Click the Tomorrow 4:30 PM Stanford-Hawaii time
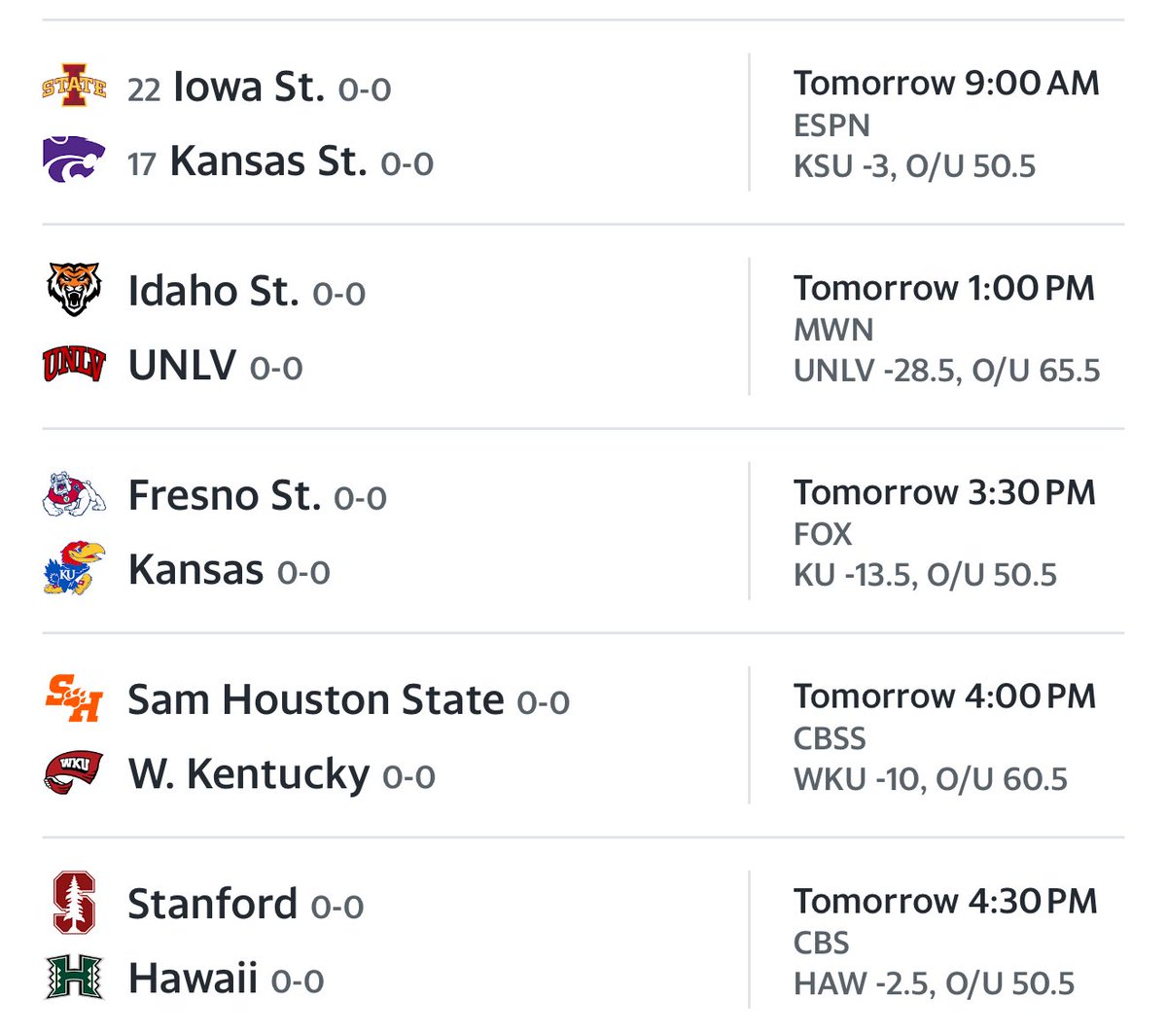 click(944, 901)
